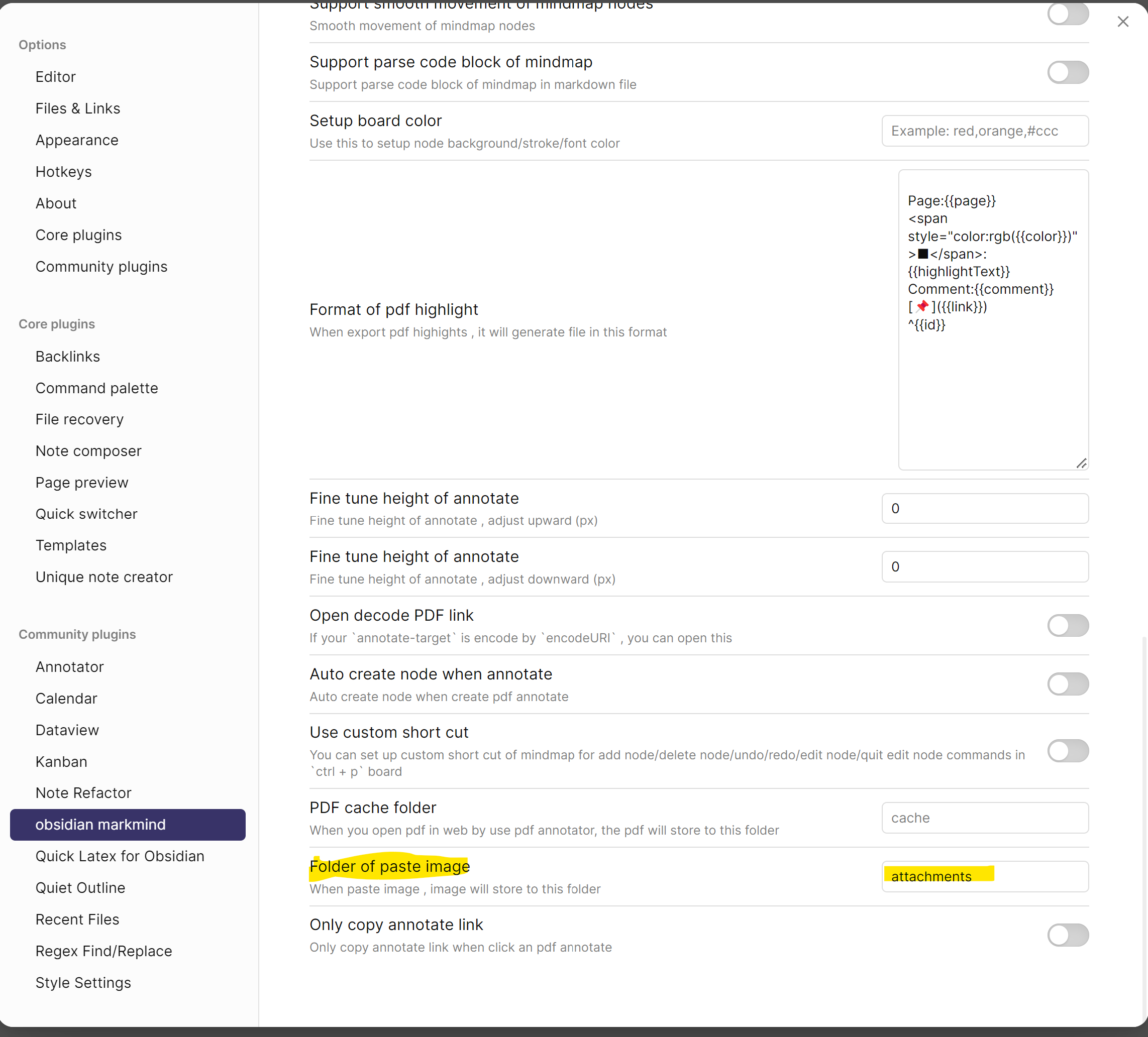Select the highlighted attachments folder field
The width and height of the screenshot is (1148, 1037).
click(x=985, y=876)
